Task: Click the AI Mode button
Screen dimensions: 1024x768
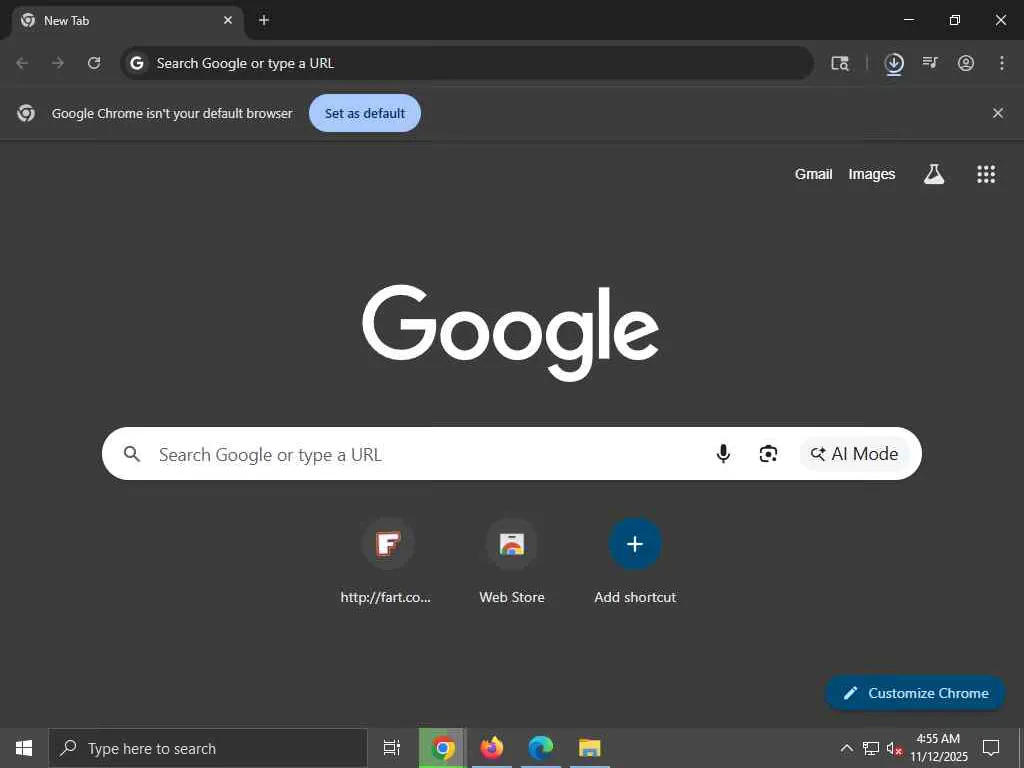Action: click(854, 453)
